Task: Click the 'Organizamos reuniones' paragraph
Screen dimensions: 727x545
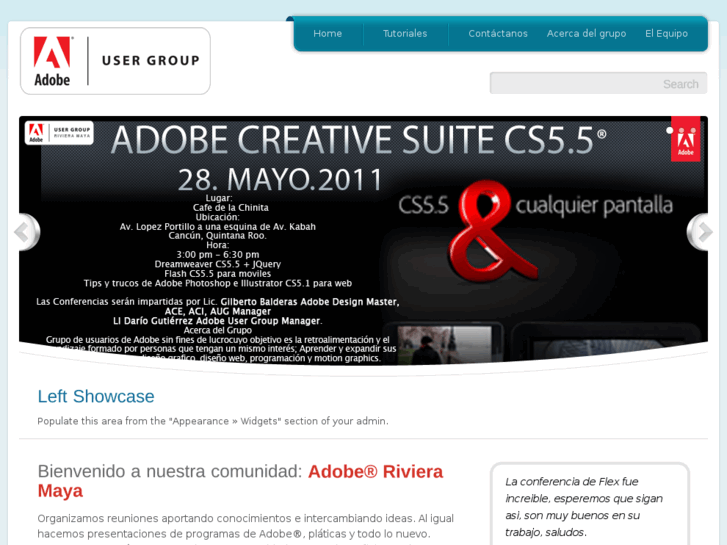Action: coord(246,529)
